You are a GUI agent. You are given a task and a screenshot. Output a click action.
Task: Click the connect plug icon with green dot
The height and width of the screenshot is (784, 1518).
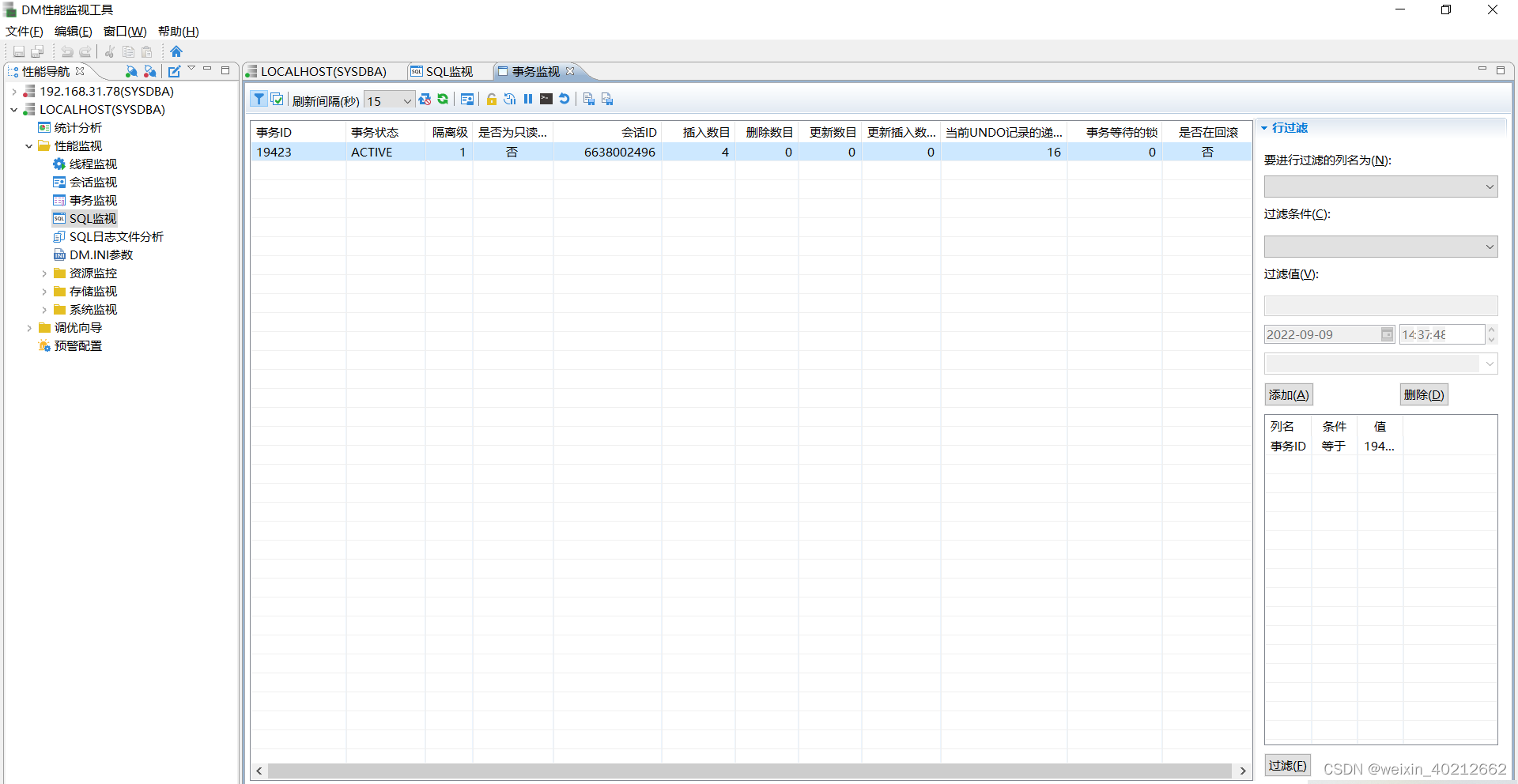click(x=131, y=71)
